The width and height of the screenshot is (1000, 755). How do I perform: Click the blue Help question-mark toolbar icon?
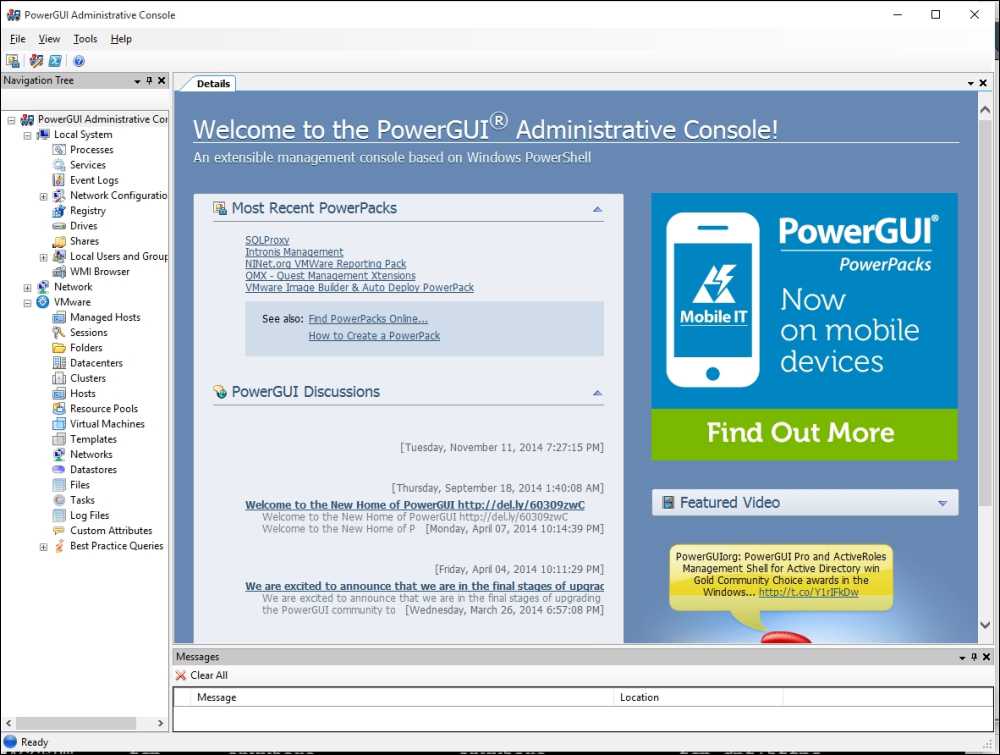click(78, 61)
